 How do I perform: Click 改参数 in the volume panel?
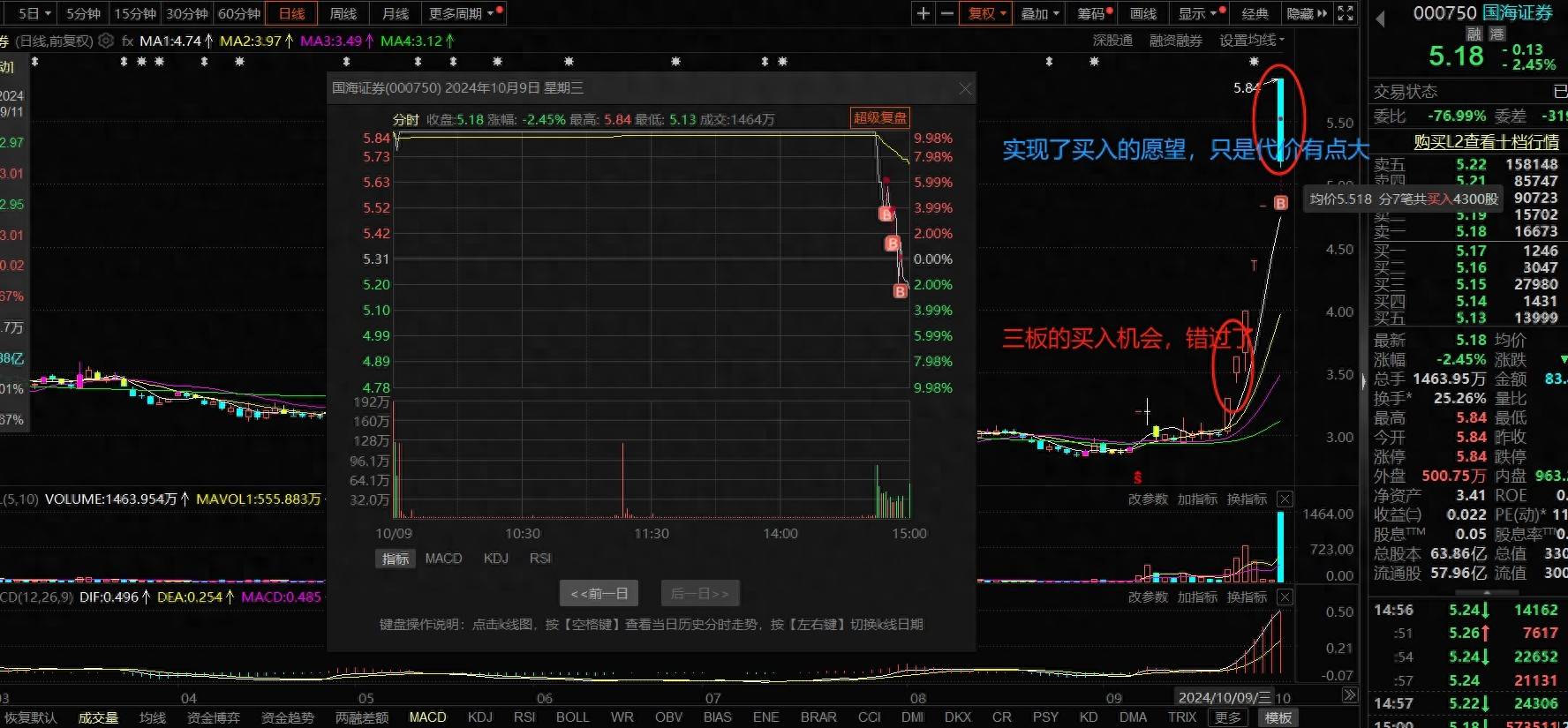coord(1148,499)
